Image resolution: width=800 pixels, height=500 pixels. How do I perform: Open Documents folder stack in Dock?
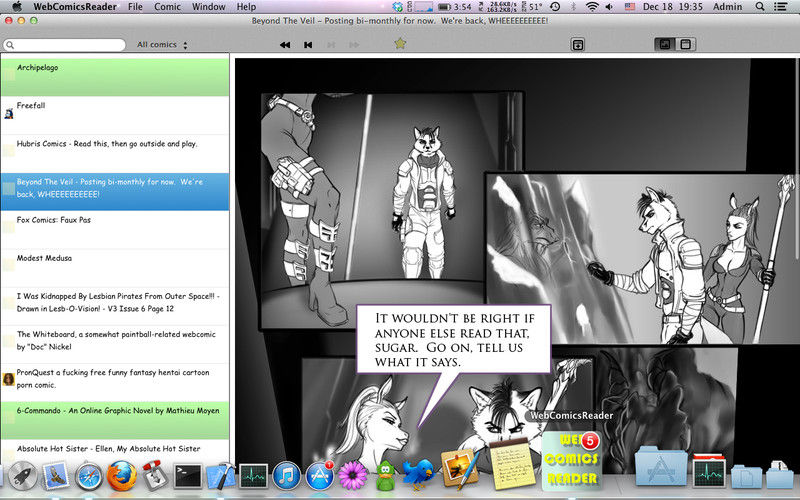click(x=746, y=477)
